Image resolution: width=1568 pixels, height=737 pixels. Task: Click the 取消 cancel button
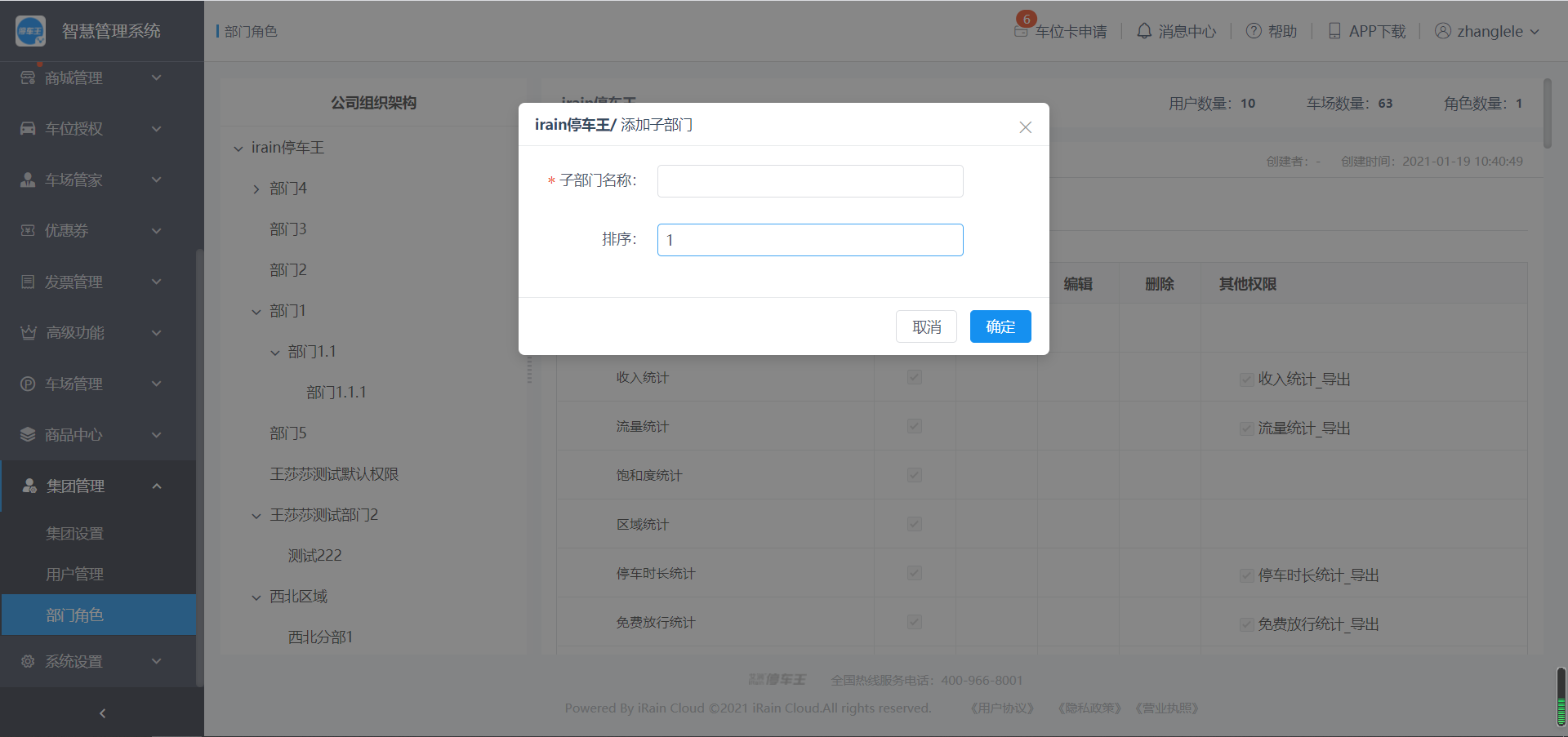[x=926, y=326]
